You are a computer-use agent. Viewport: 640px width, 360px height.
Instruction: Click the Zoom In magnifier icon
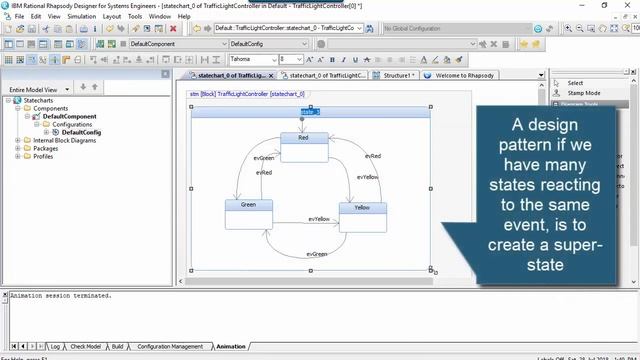[x=568, y=29]
